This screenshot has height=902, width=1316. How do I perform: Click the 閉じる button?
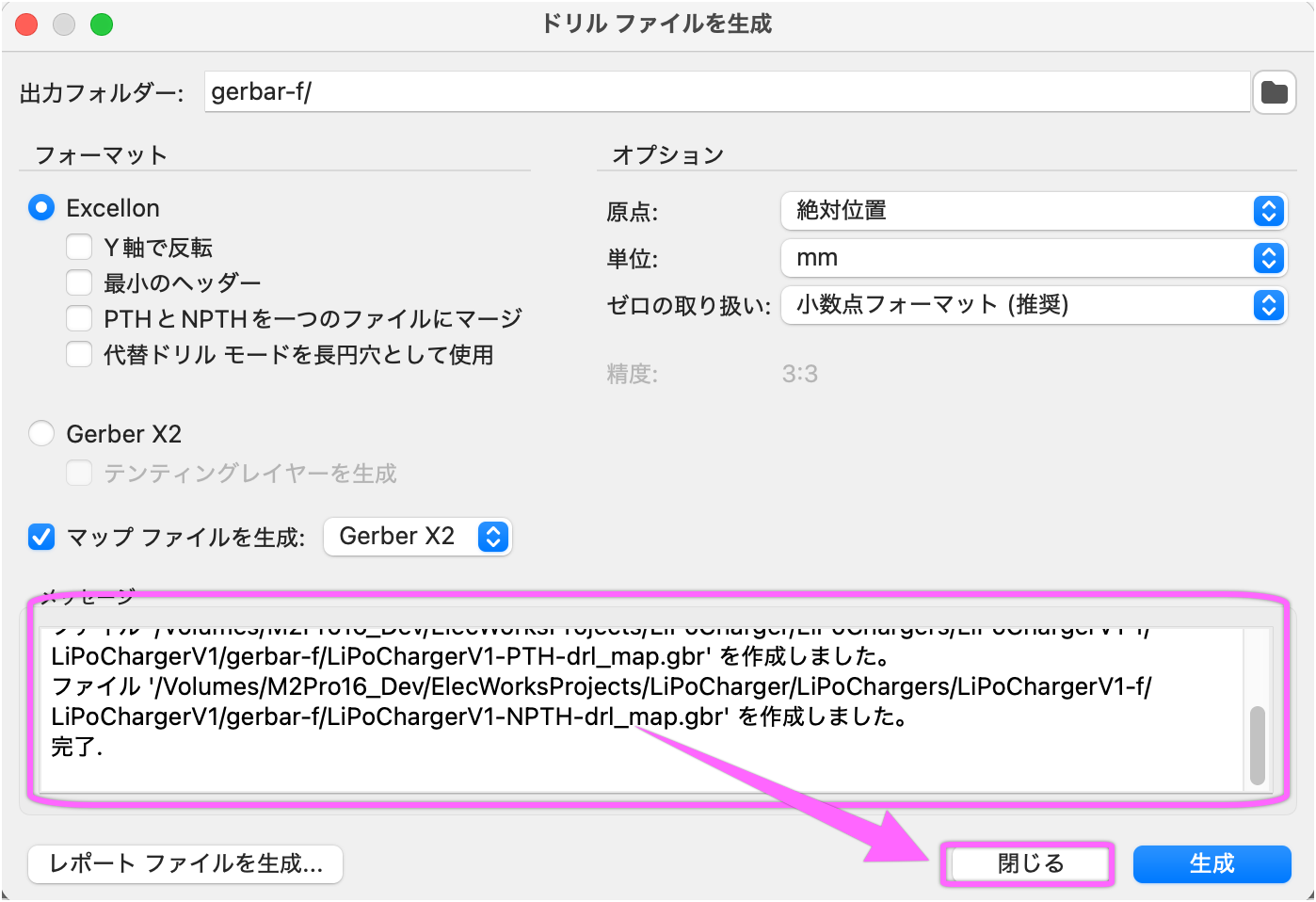[x=1030, y=864]
